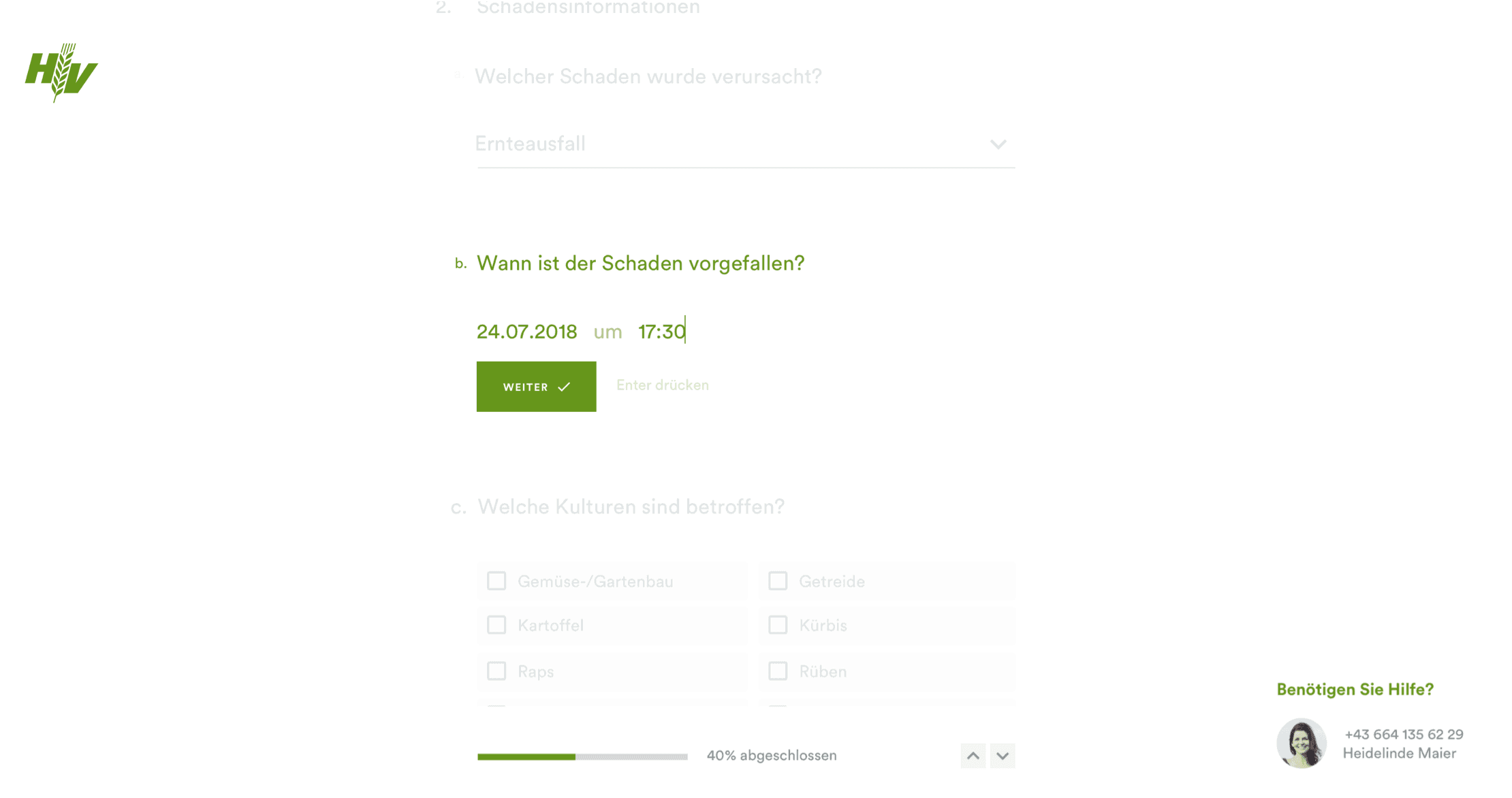Toggle the Gemüse-/Gartenbau checkbox
Viewport: 1512px width, 798px height.
tap(497, 581)
